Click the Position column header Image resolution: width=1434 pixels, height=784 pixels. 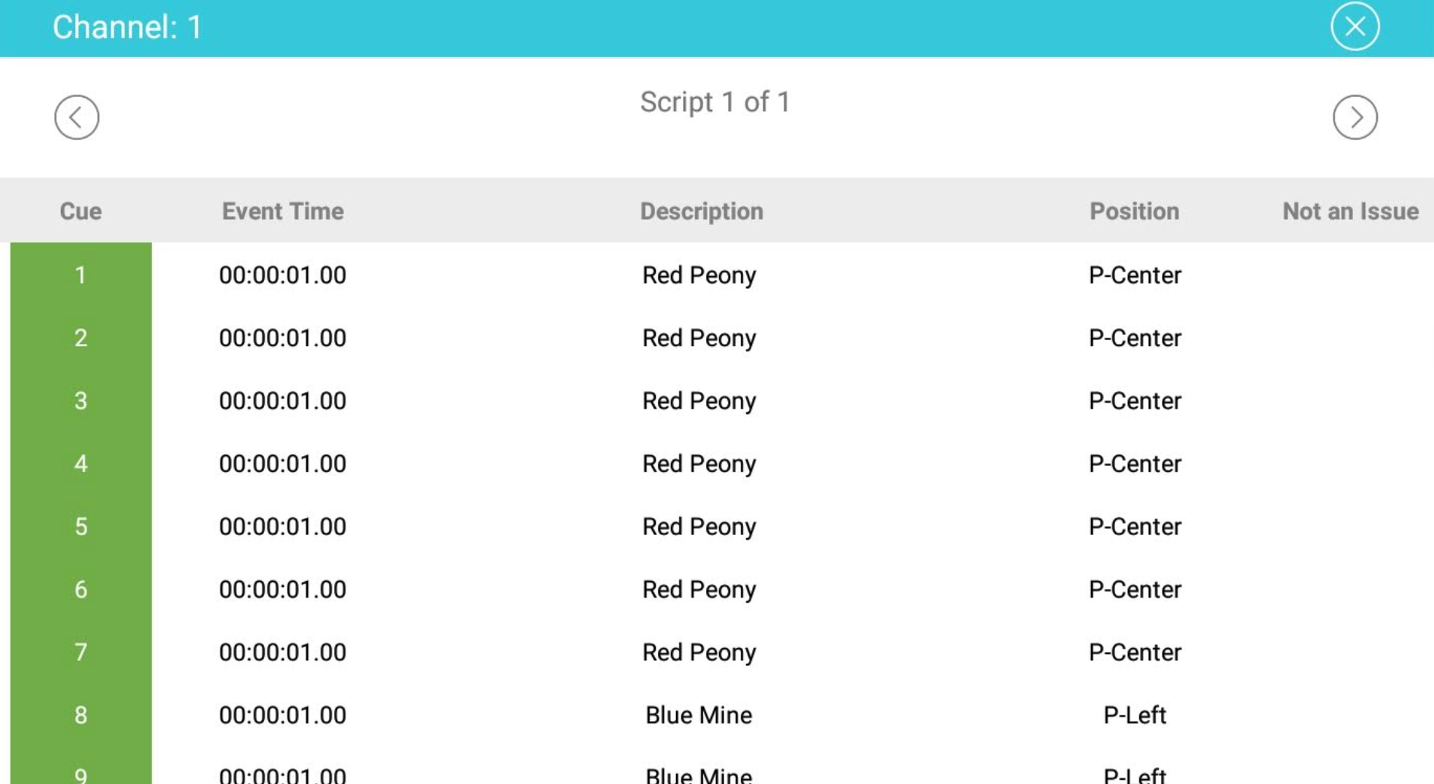coord(1134,211)
